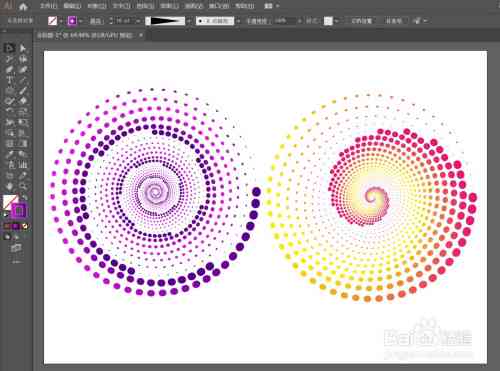Select the Column Graph tool

[23, 165]
